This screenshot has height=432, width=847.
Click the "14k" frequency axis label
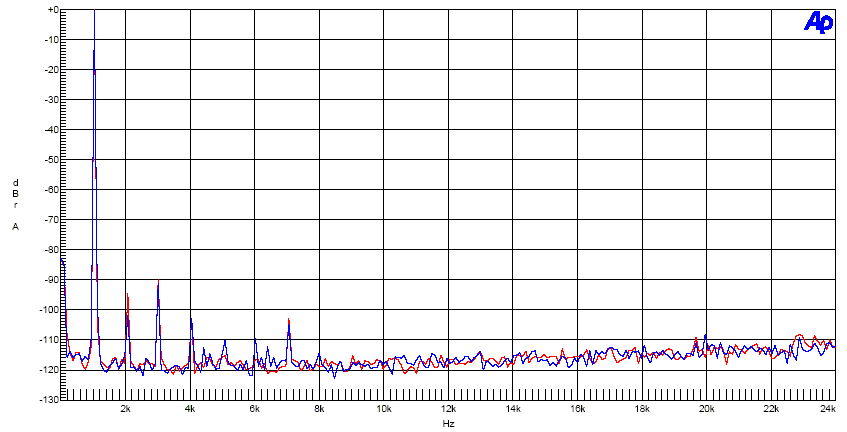click(x=513, y=409)
